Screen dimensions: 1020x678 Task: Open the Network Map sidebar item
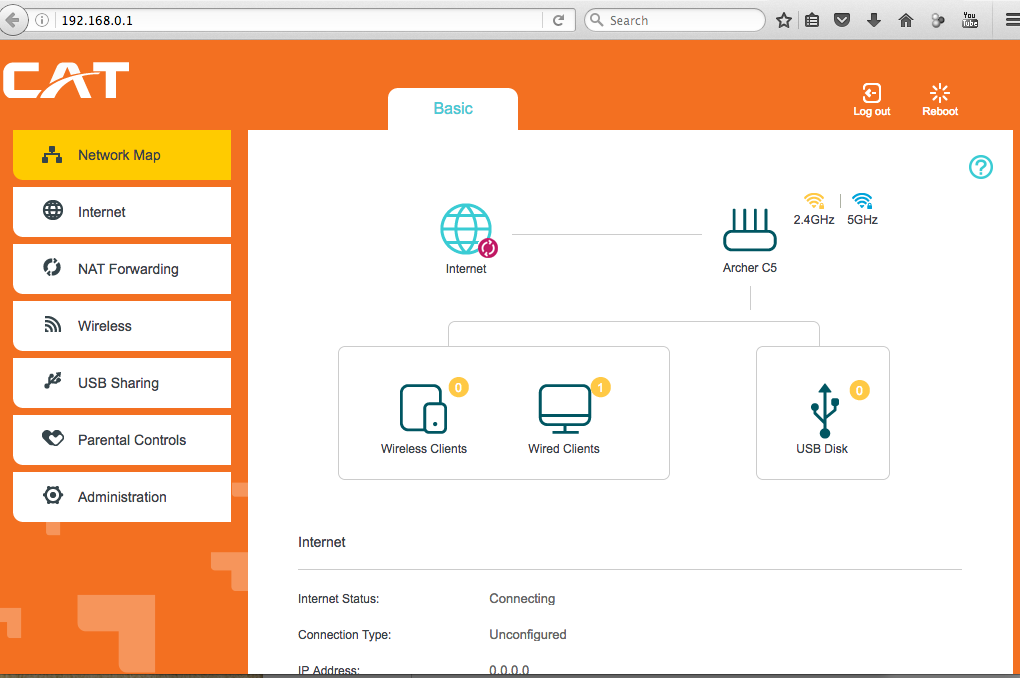point(122,155)
